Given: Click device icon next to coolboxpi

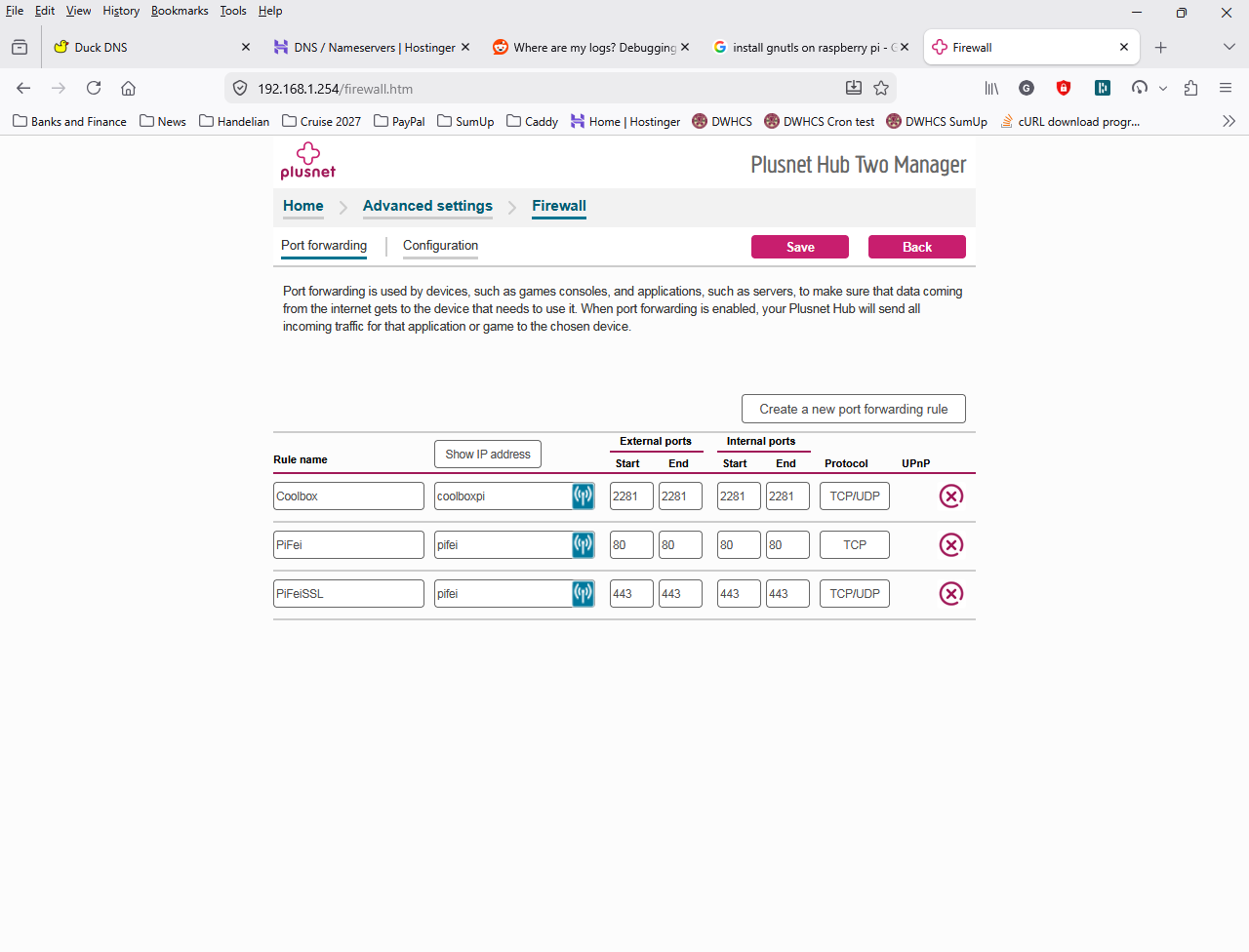Looking at the screenshot, I should 583,496.
